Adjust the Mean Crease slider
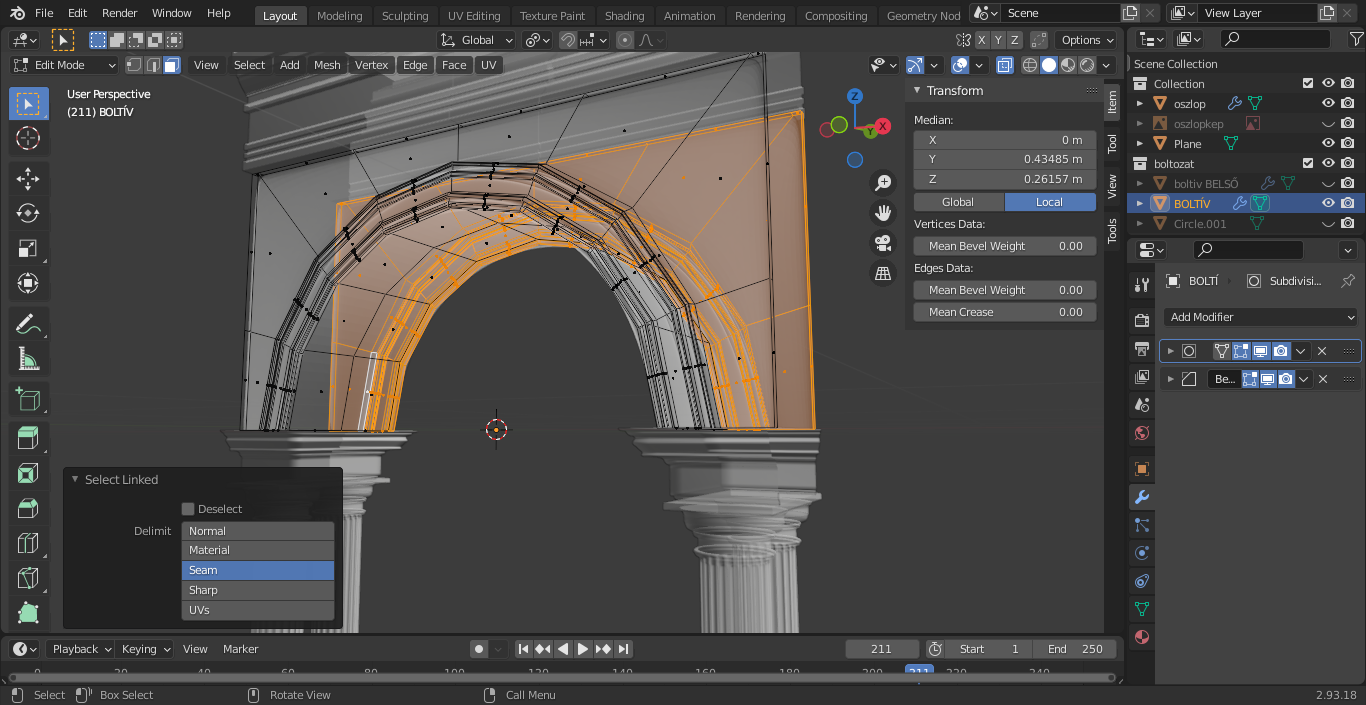This screenshot has width=1366, height=705. pos(1005,312)
